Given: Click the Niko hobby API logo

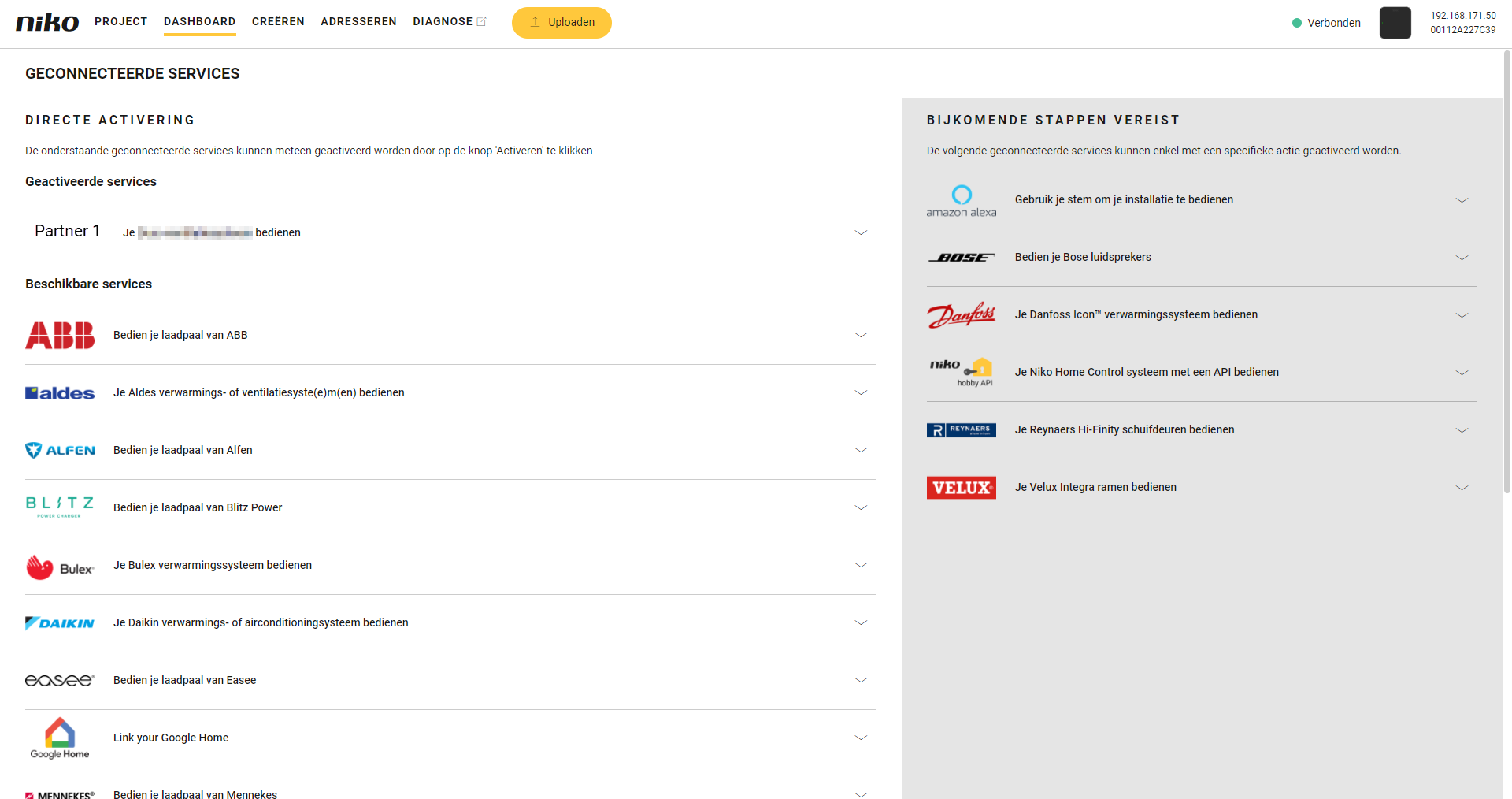Looking at the screenshot, I should (961, 373).
